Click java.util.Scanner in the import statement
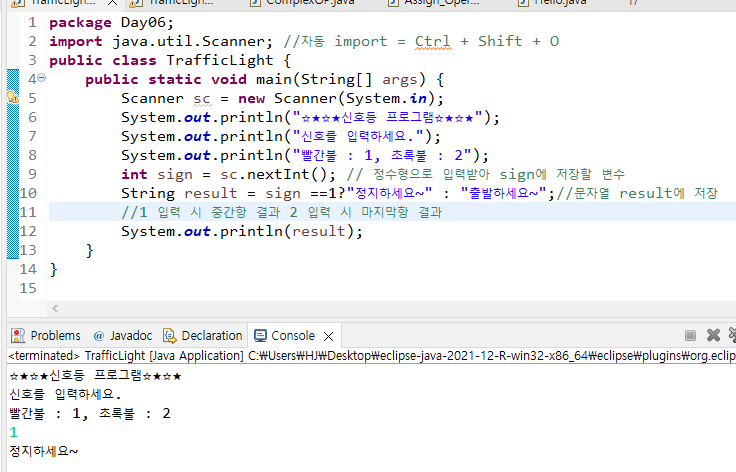This screenshot has width=736, height=472. pyautogui.click(x=188, y=41)
